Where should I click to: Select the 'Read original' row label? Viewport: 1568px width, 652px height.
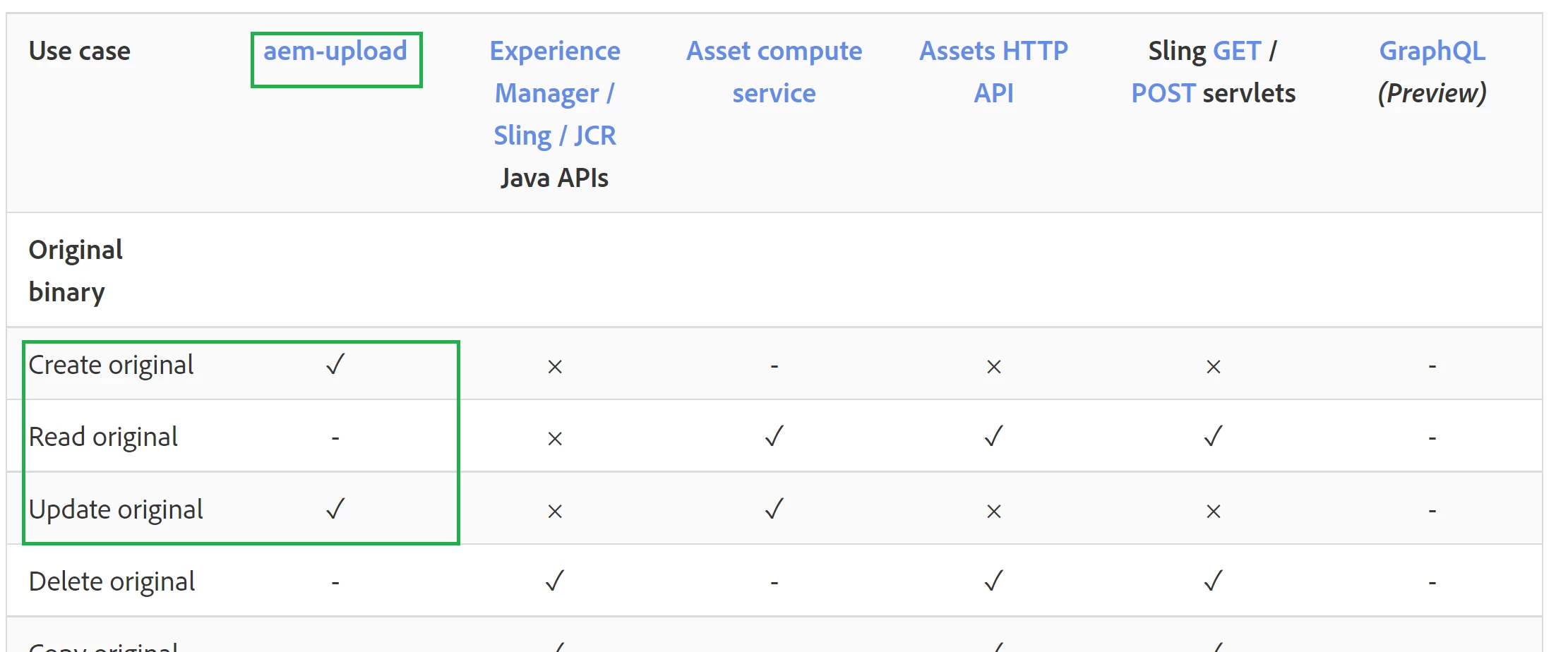[103, 437]
